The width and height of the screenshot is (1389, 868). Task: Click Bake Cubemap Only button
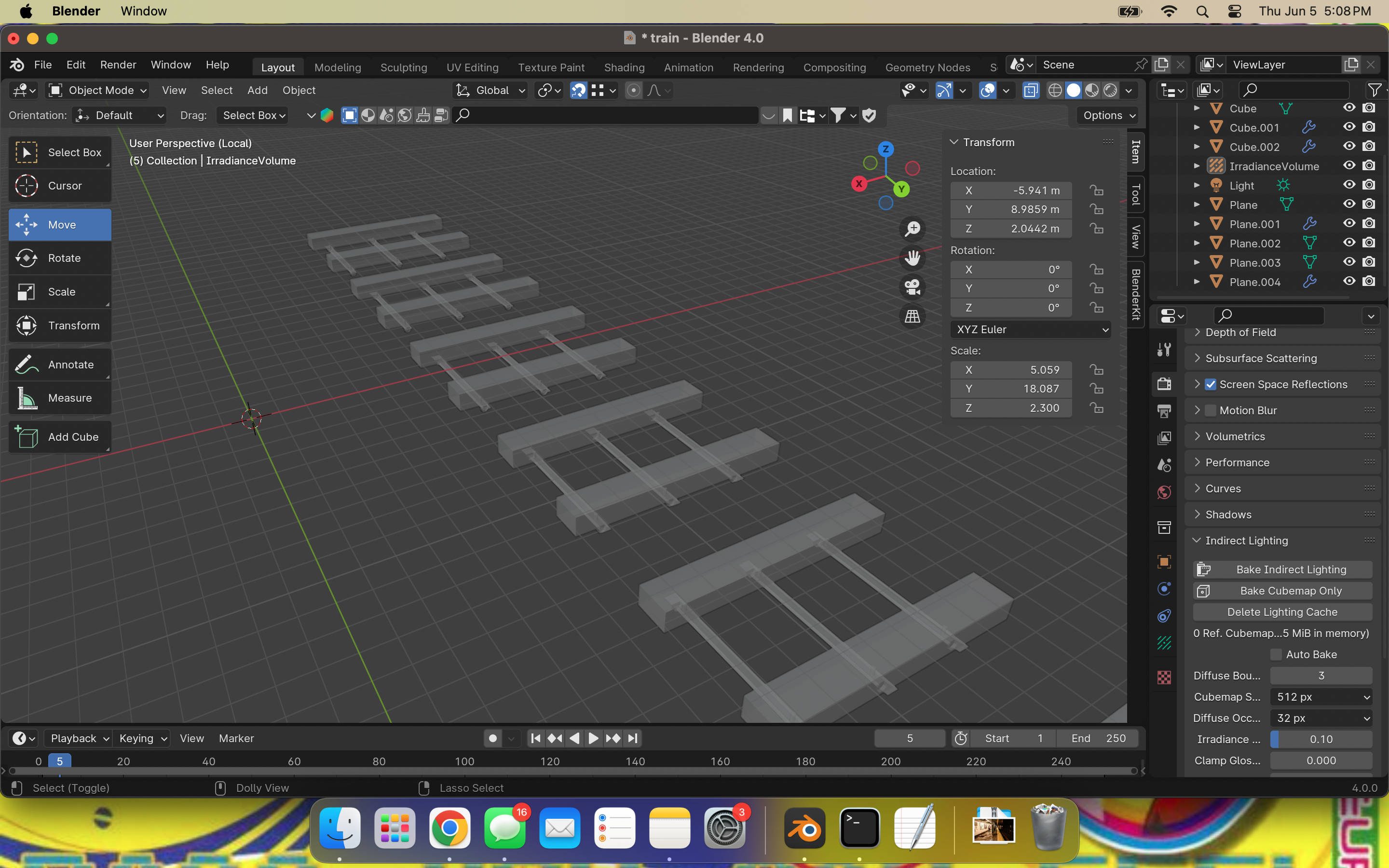point(1283,591)
